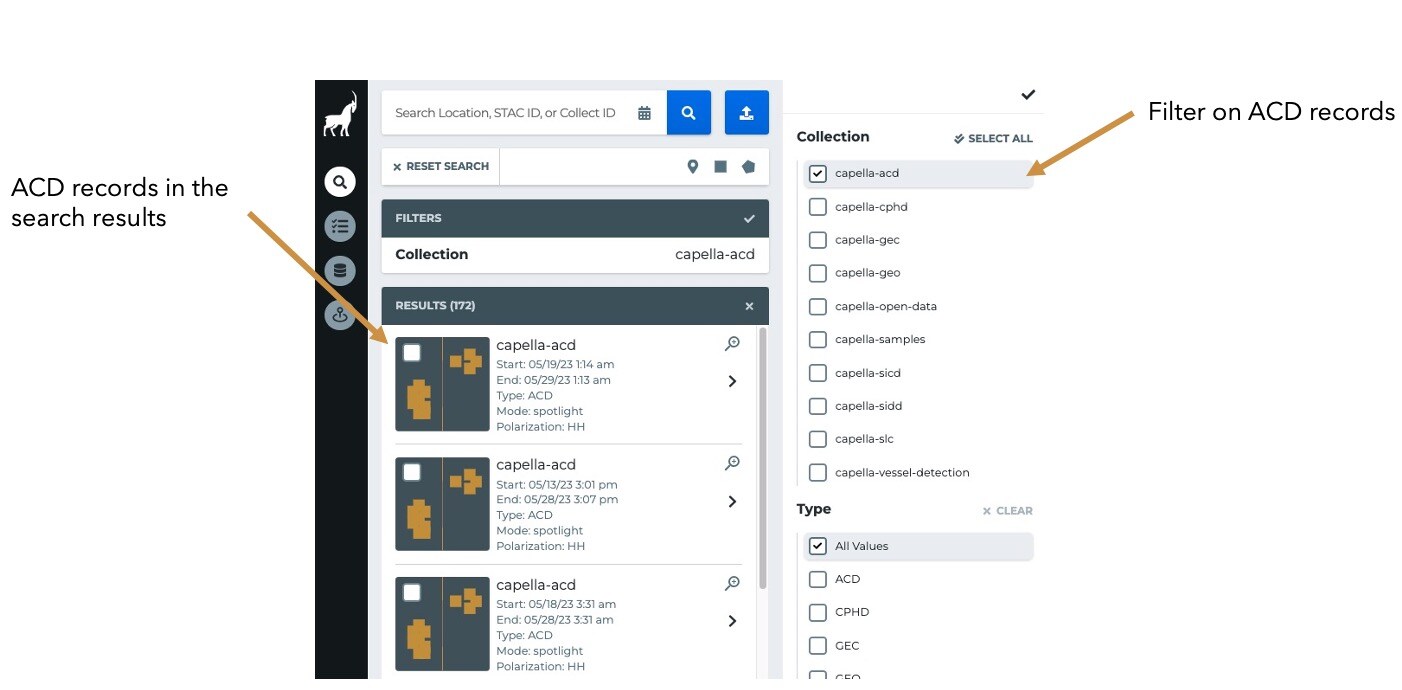Expand result starting 05/18/23 3:31 am
Image resolution: width=1402 pixels, height=690 pixels.
732,621
